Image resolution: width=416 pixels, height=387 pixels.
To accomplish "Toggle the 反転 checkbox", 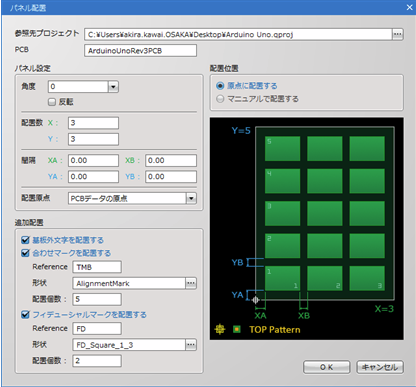I will pyautogui.click(x=52, y=102).
